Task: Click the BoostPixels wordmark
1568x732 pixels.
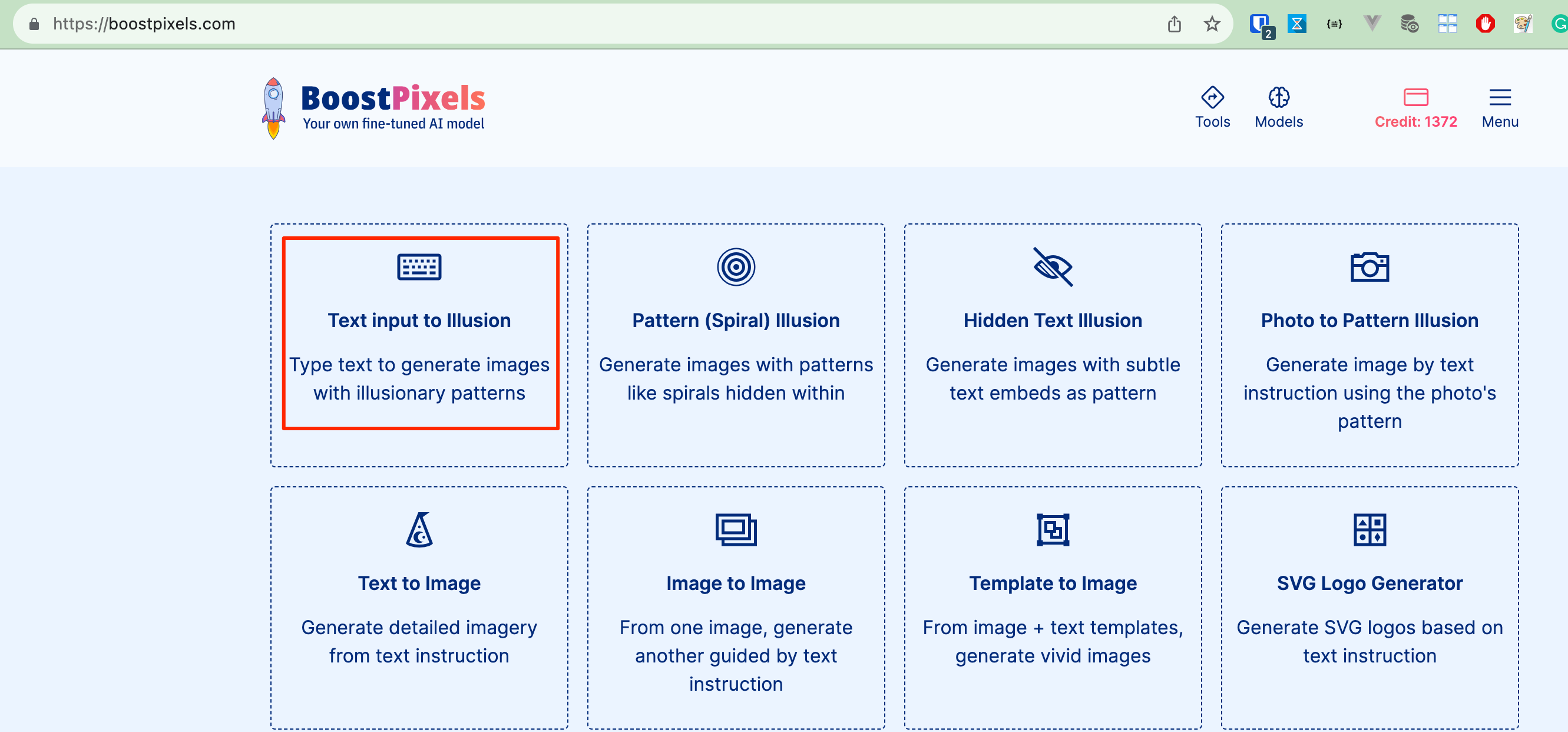Action: point(393,98)
